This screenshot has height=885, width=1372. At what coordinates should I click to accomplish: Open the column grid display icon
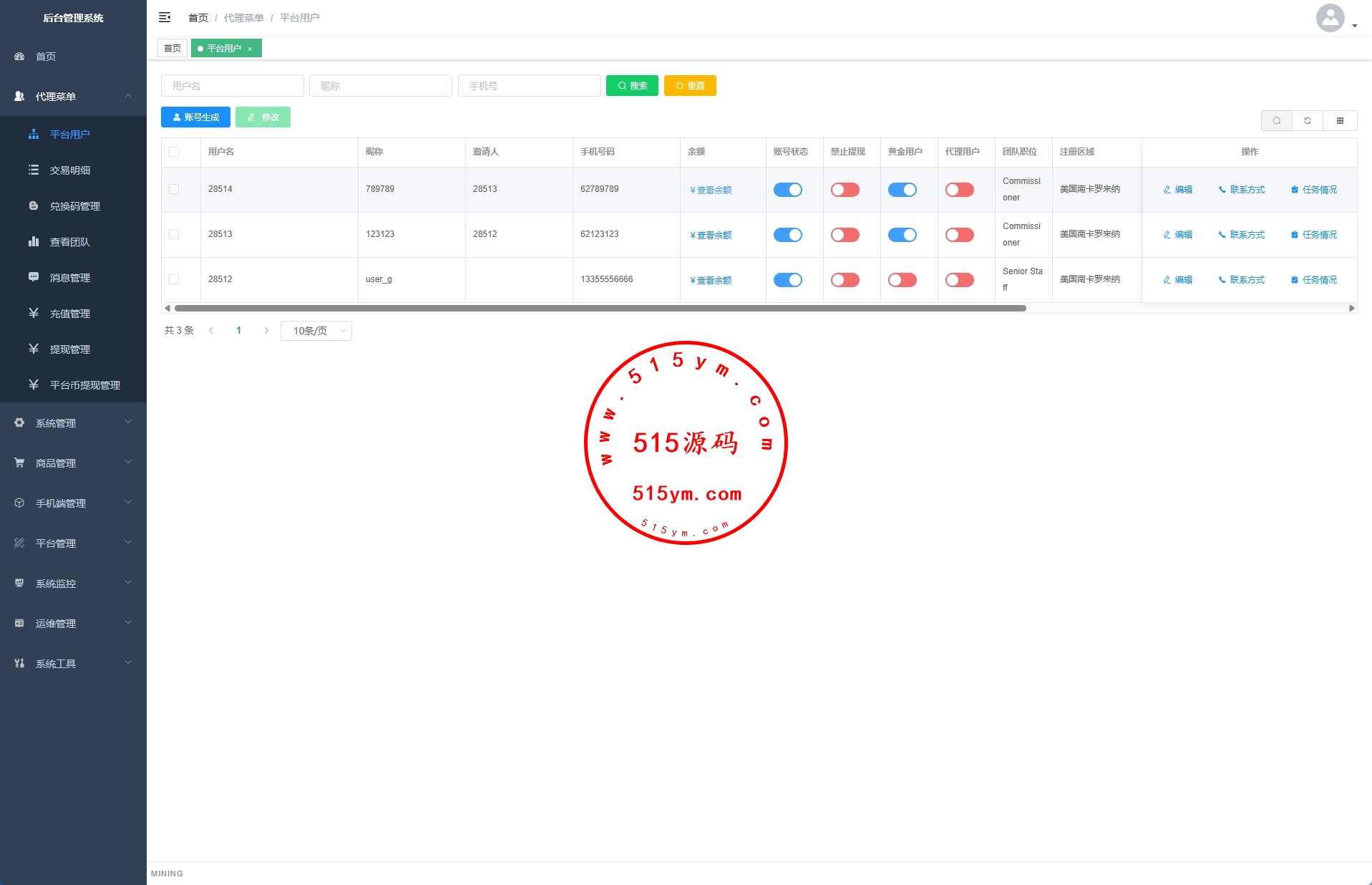1340,120
